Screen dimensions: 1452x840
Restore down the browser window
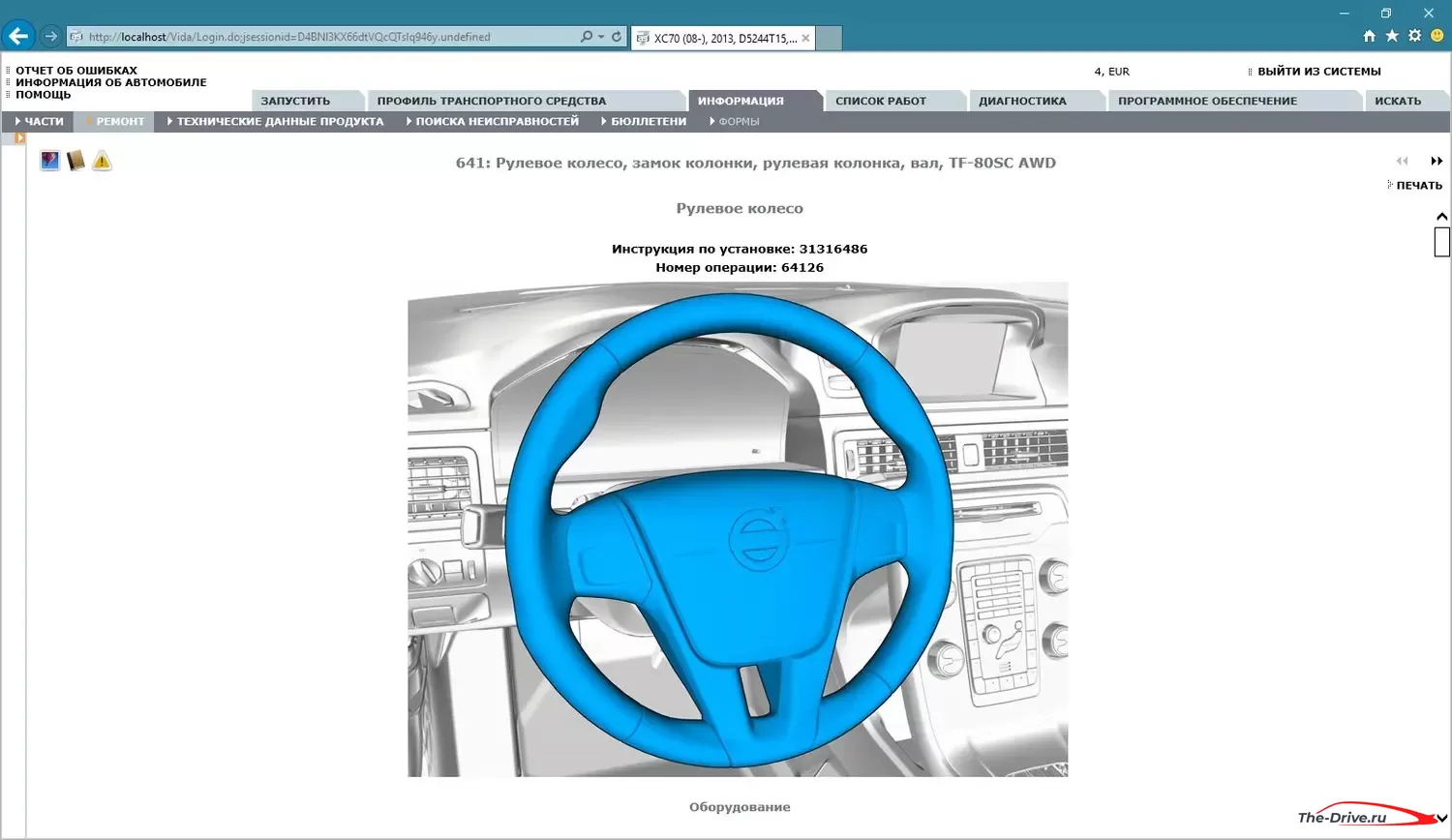[1386, 14]
